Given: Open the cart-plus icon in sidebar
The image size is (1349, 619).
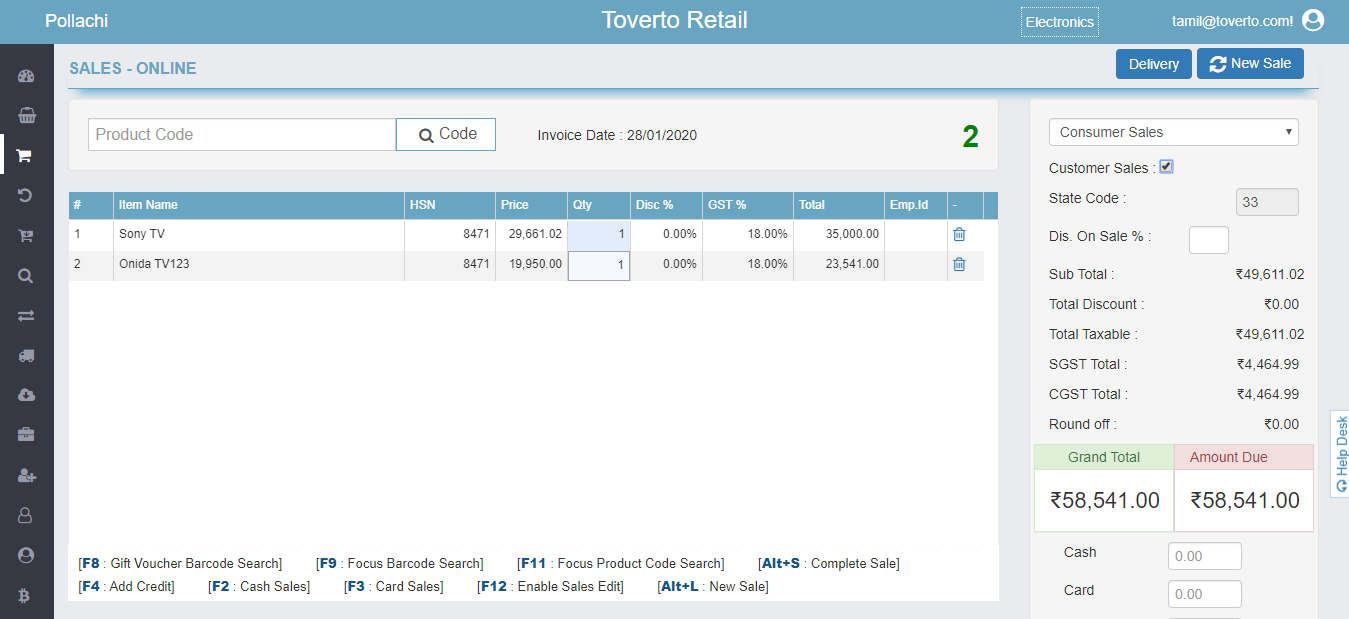Looking at the screenshot, I should pyautogui.click(x=26, y=236).
